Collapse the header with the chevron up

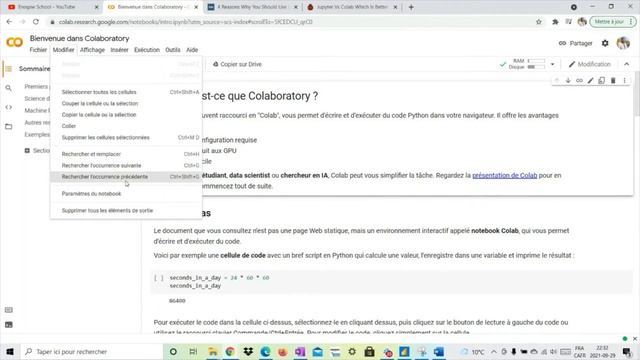tap(627, 64)
